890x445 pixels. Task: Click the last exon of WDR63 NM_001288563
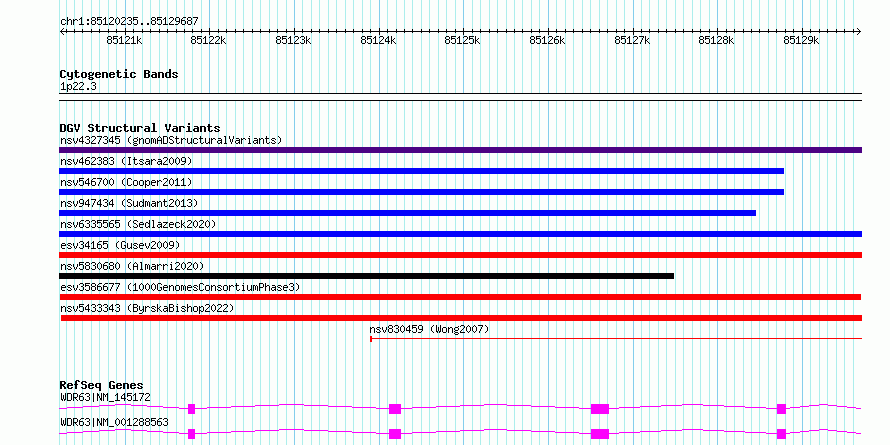coord(782,434)
